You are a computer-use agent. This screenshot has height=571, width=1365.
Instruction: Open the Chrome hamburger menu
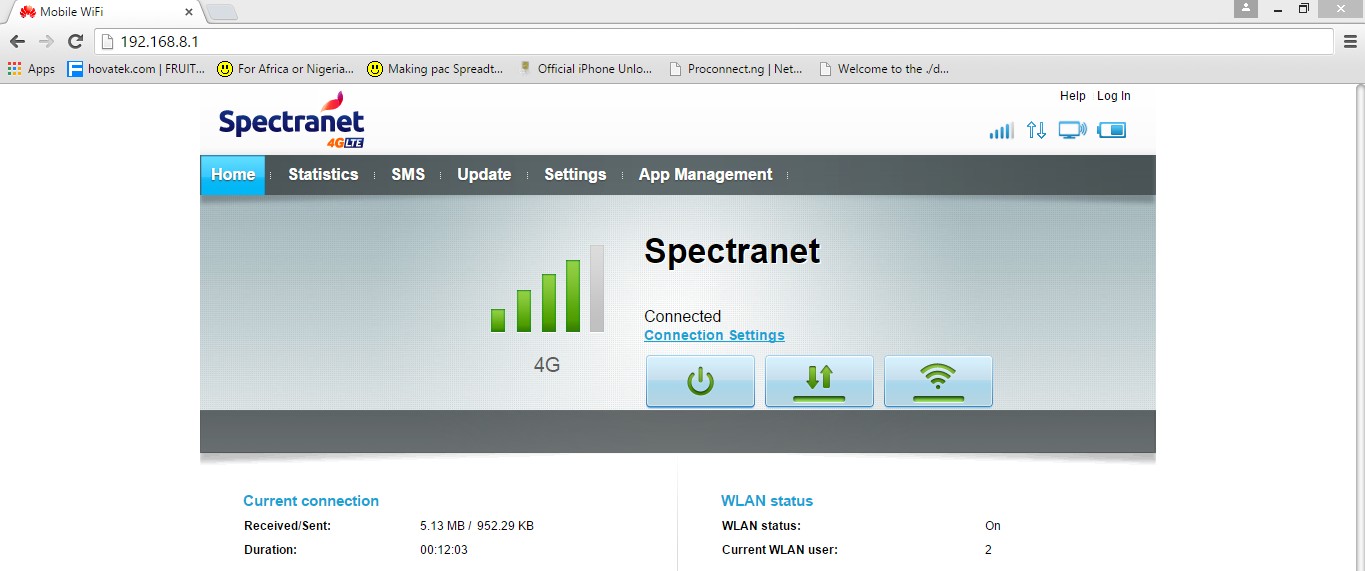tap(1349, 41)
